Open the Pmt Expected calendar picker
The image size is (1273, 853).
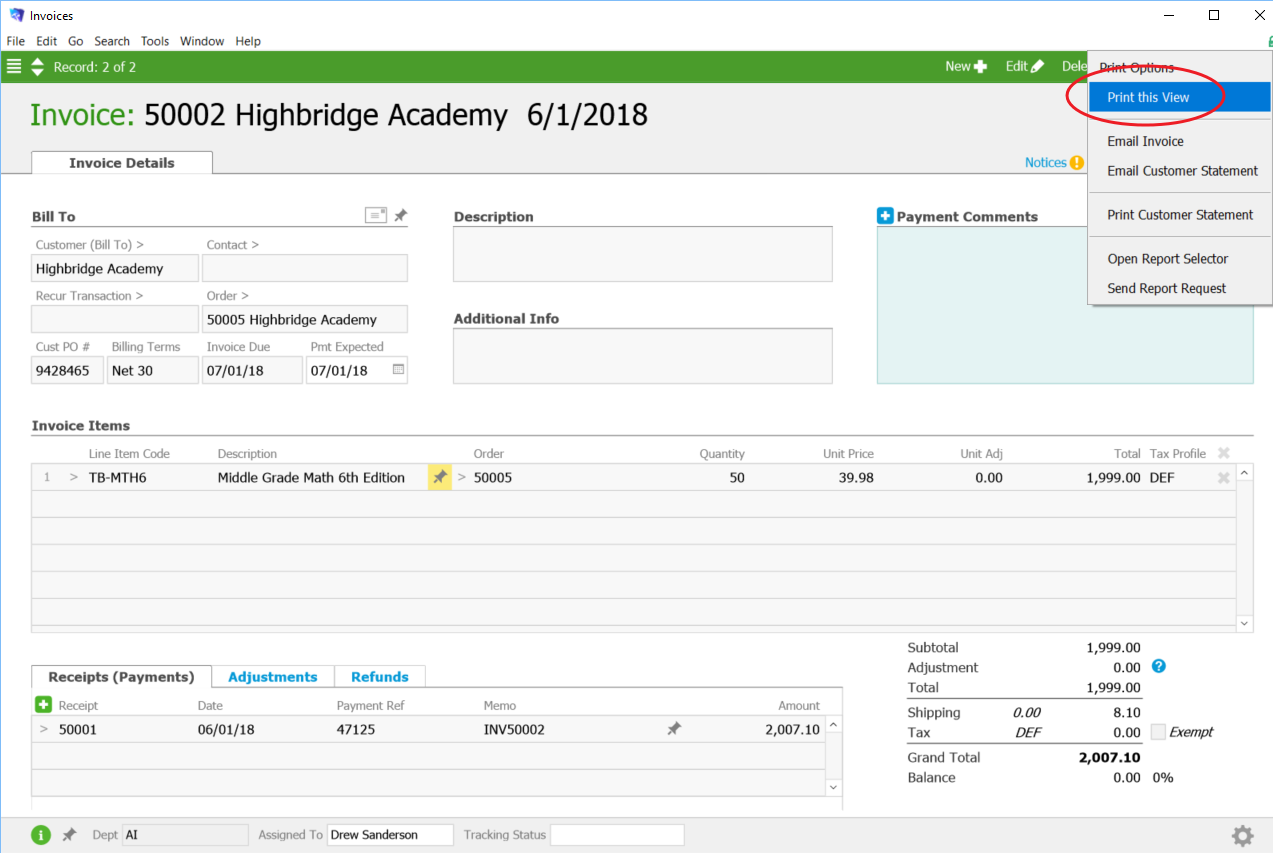[x=398, y=370]
